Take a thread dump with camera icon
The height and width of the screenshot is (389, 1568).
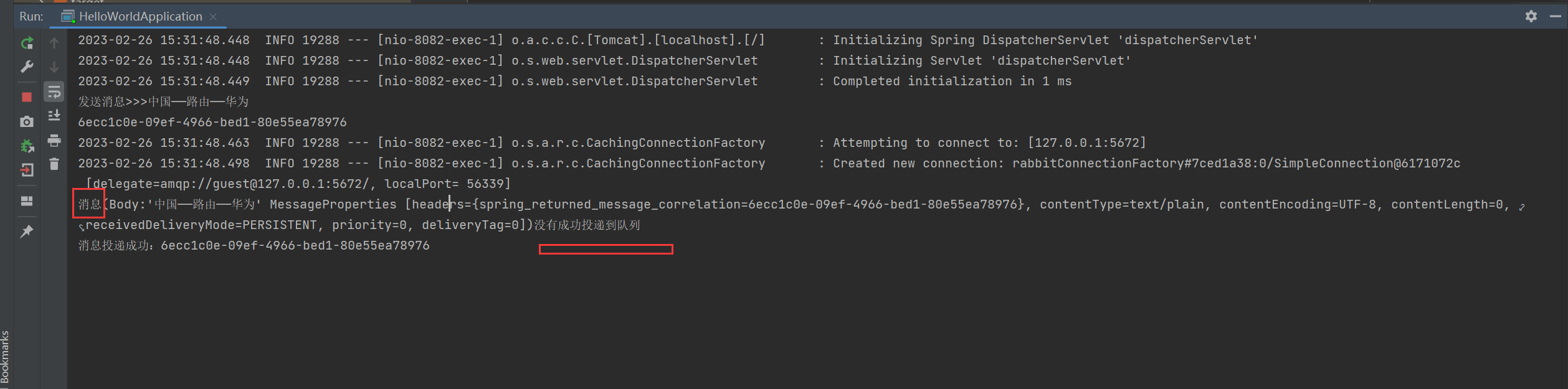[27, 121]
